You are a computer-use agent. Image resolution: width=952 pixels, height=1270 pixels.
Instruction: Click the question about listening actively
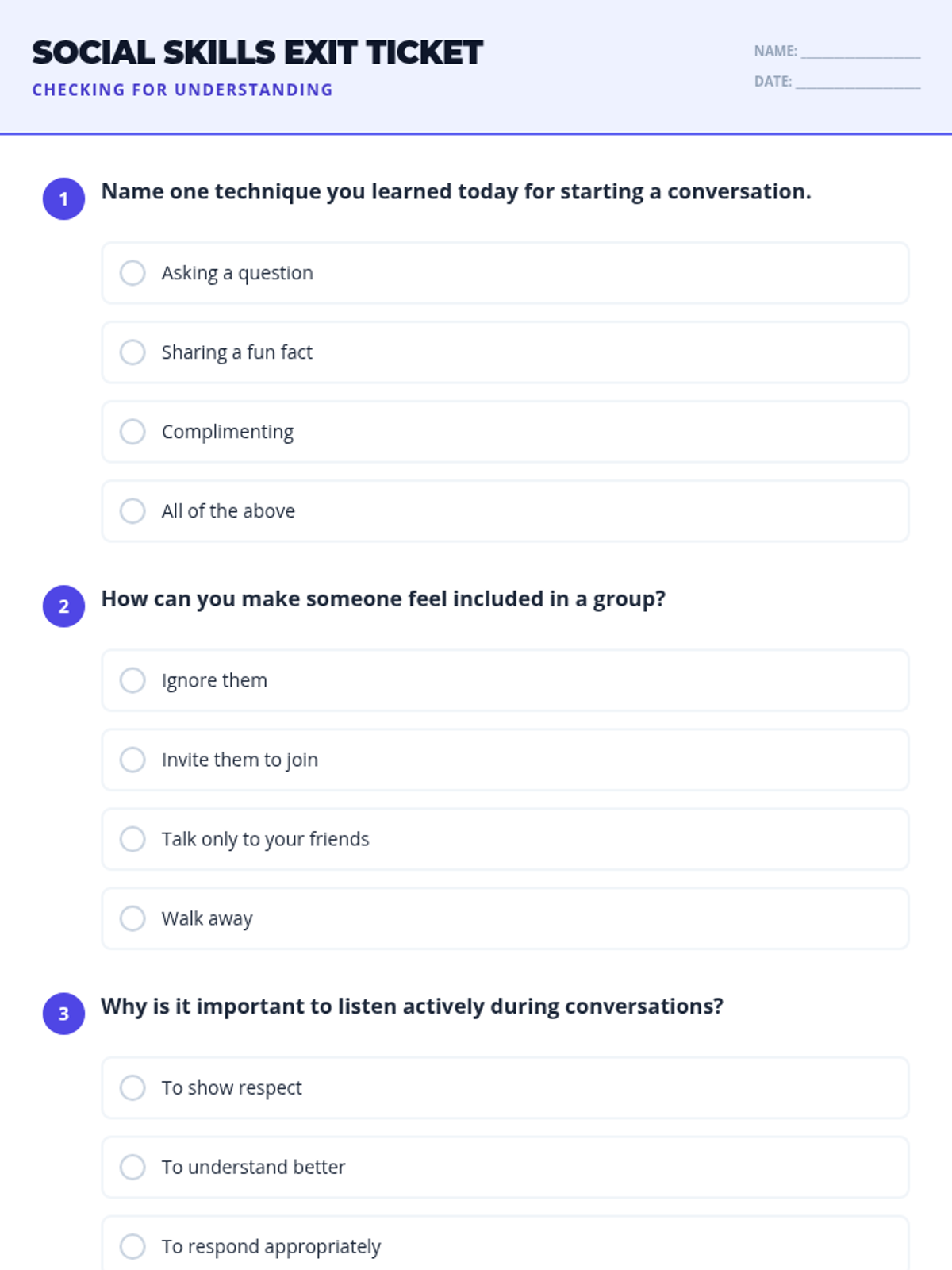tap(412, 1006)
